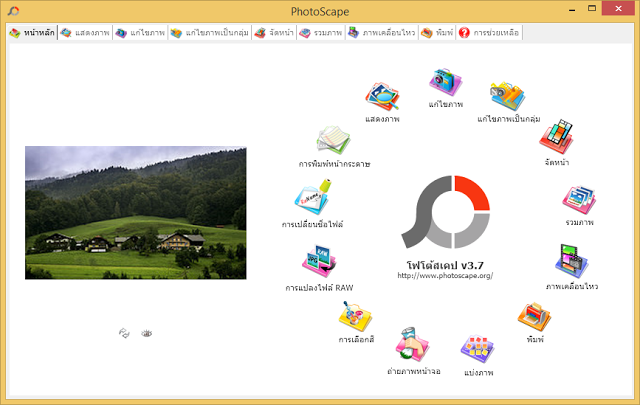This screenshot has width=640, height=405.
Task: Launch แก้ไขภาพเป็นกลุ่ม batch editor icon
Action: pos(507,96)
